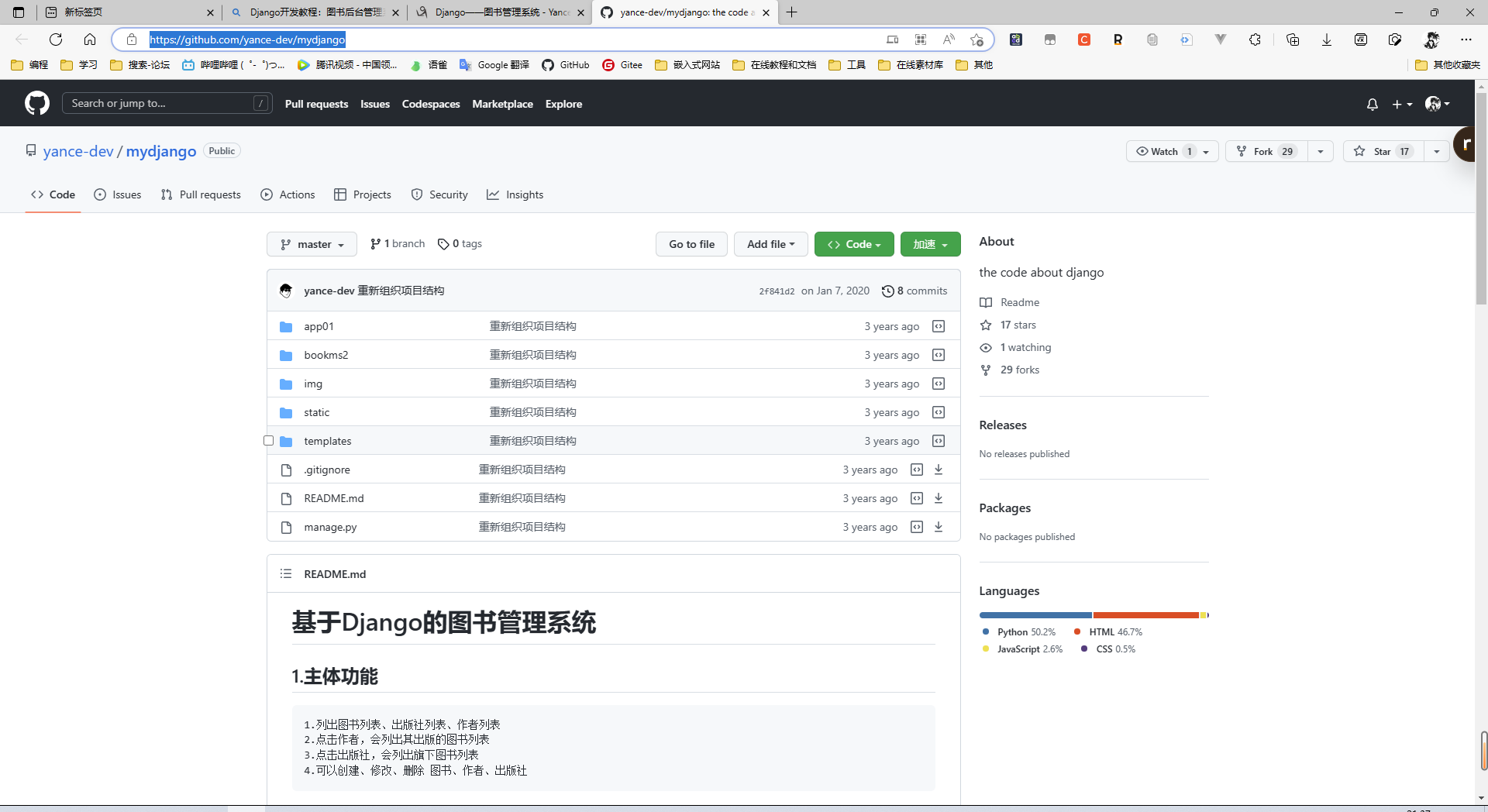Open a new tab with plus button
The height and width of the screenshot is (812, 1488).
click(791, 12)
